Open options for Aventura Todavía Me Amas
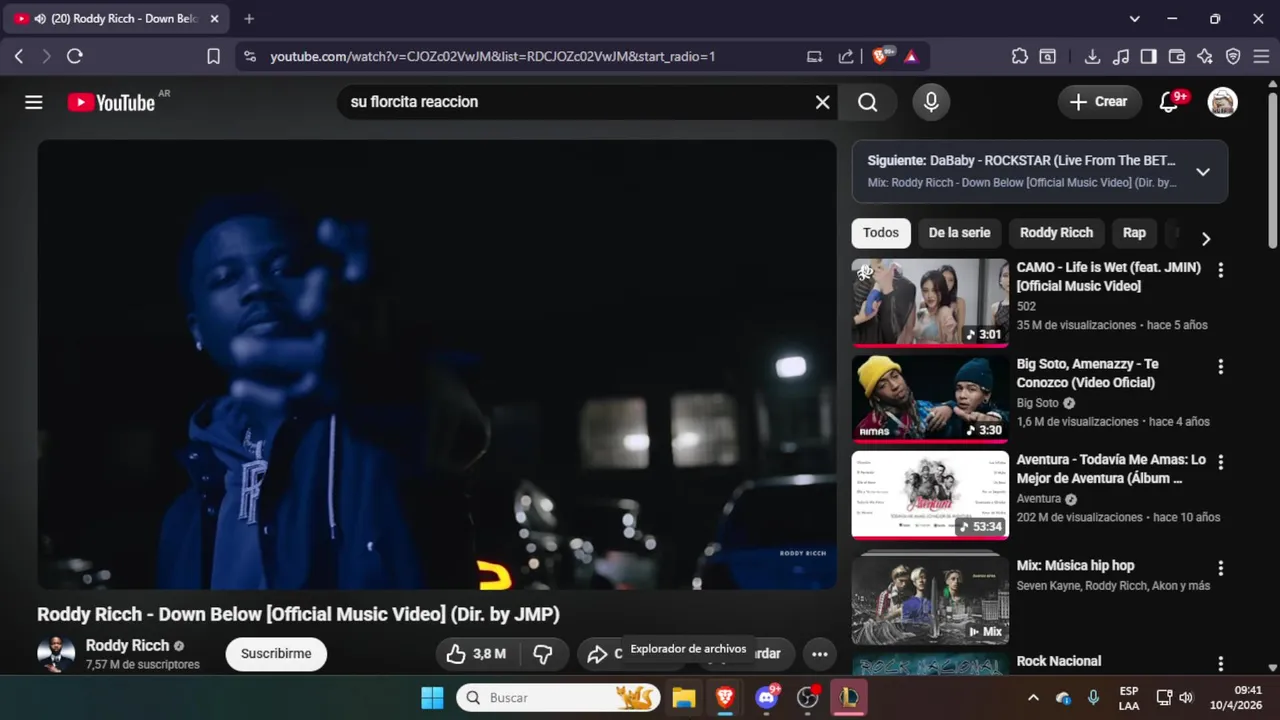Screen dimensions: 1280x720 (x=1220, y=463)
